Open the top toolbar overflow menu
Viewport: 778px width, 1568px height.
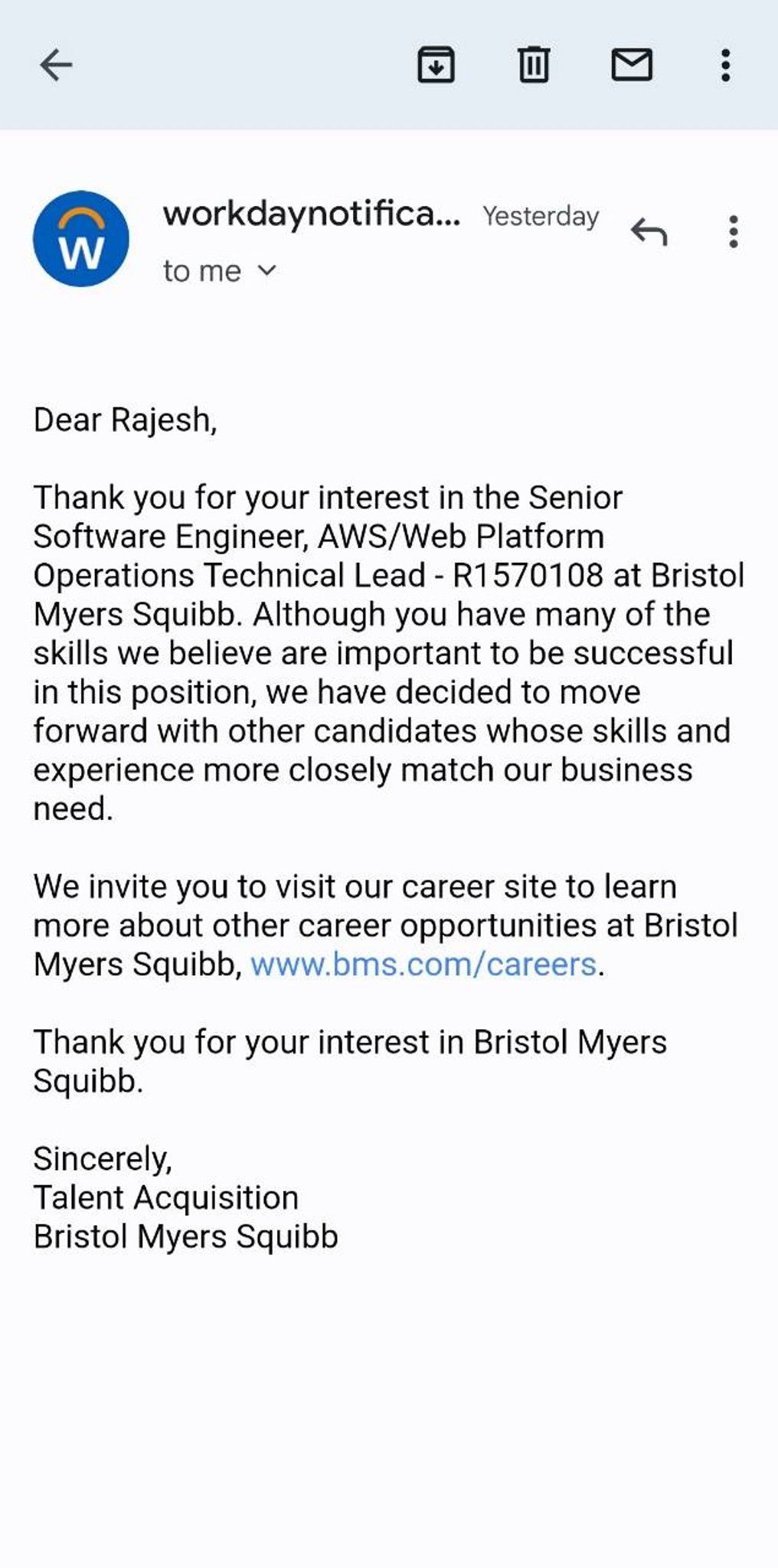click(x=725, y=65)
